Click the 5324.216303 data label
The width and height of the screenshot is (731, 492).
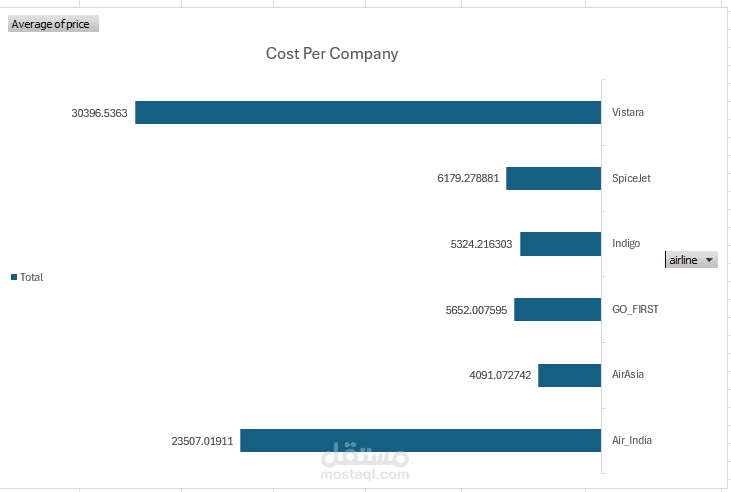[x=481, y=244]
